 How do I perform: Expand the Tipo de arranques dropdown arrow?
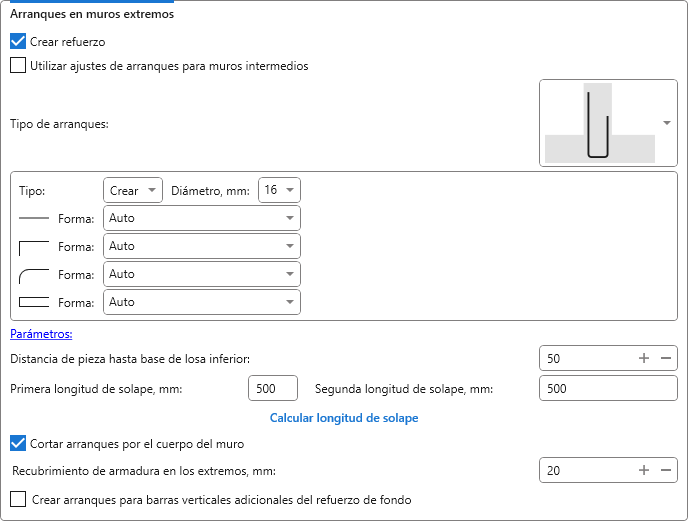pyautogui.click(x=667, y=123)
